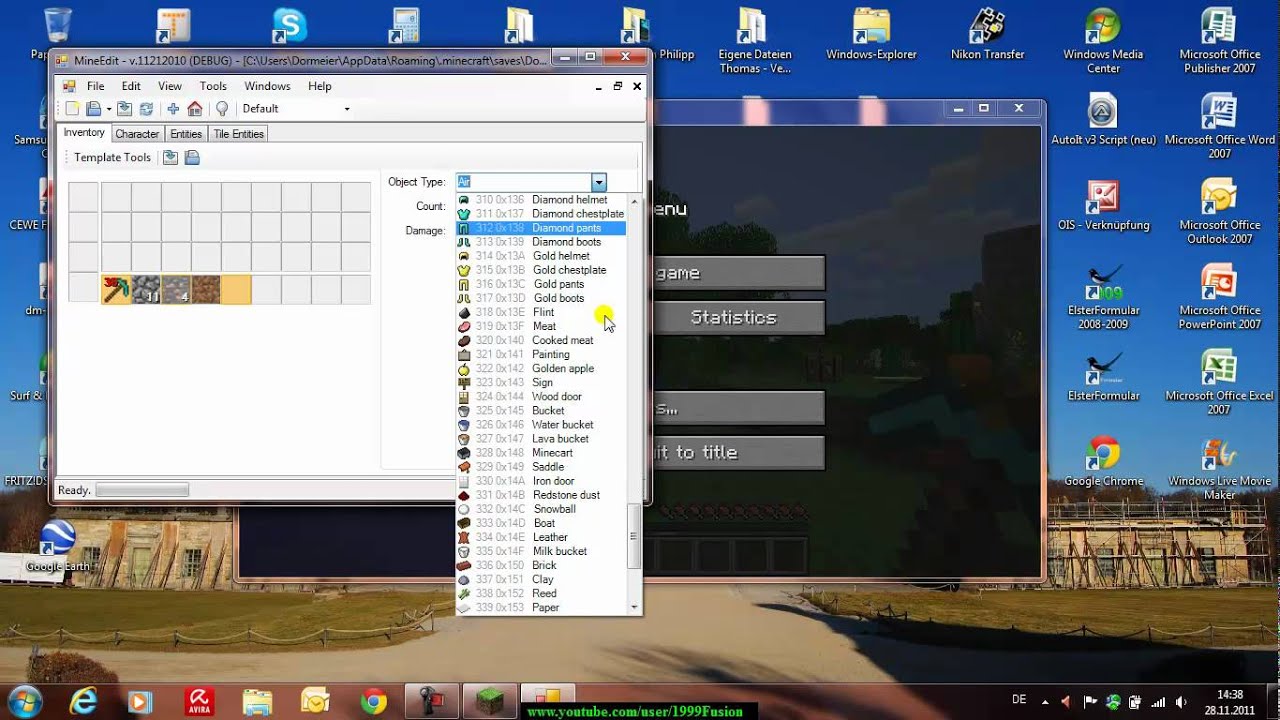Open Google Chrome from the taskbar
The image size is (1280, 720).
point(374,700)
